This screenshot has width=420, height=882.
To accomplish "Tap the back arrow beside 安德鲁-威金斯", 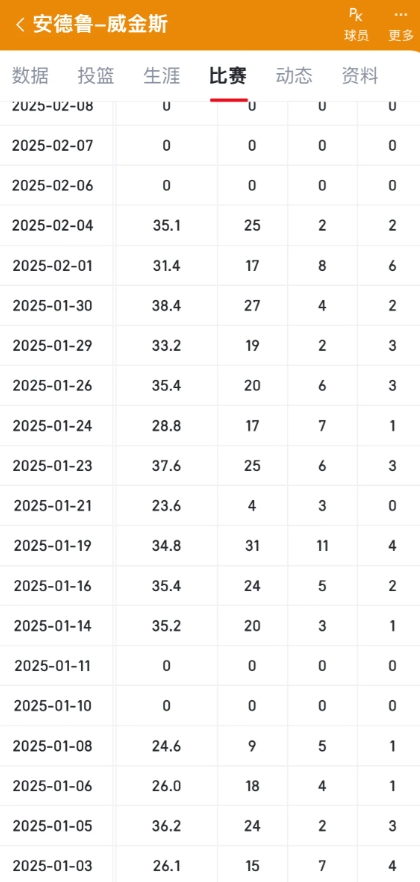I will (20, 25).
